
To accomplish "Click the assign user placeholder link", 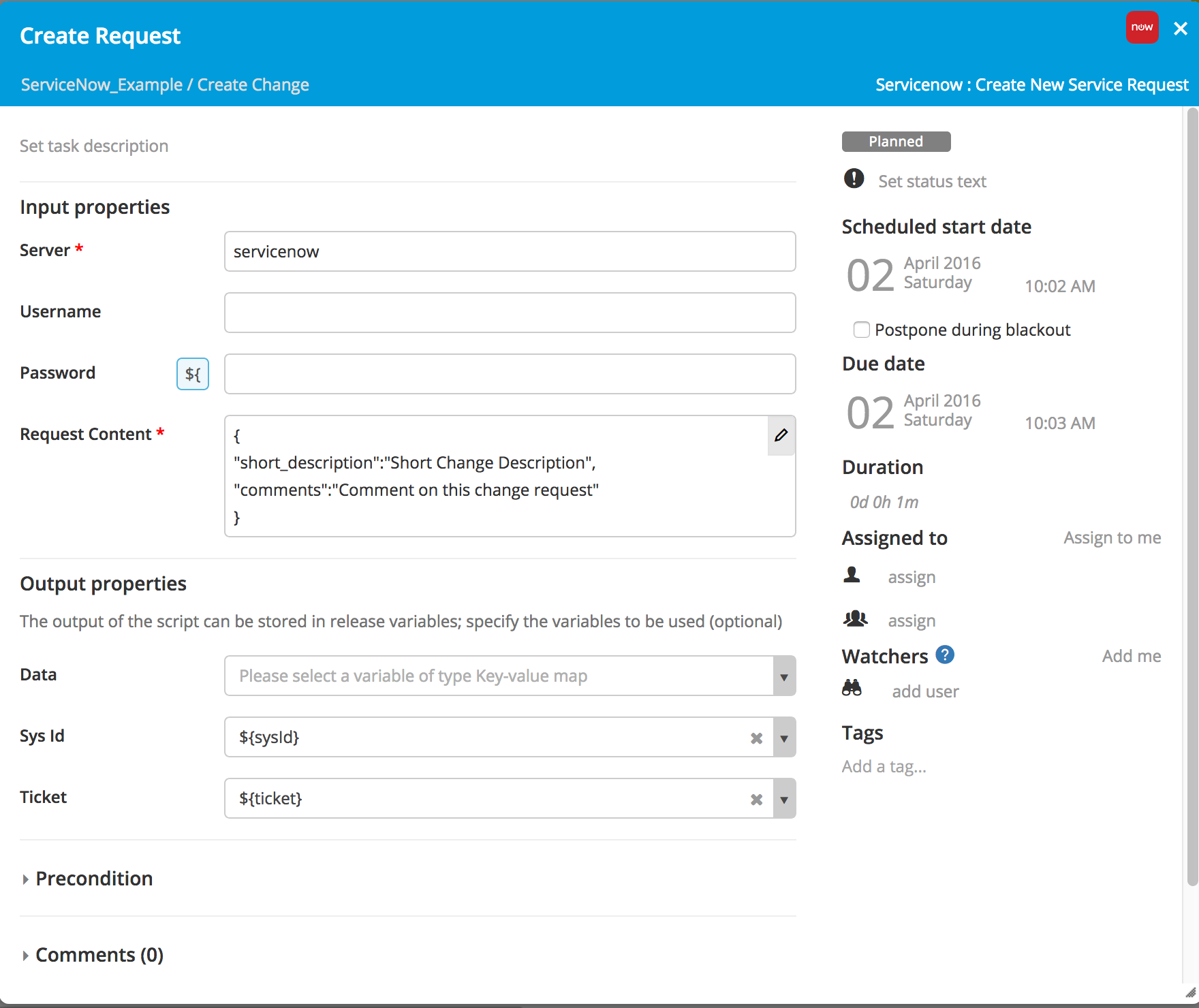I will pos(912,578).
